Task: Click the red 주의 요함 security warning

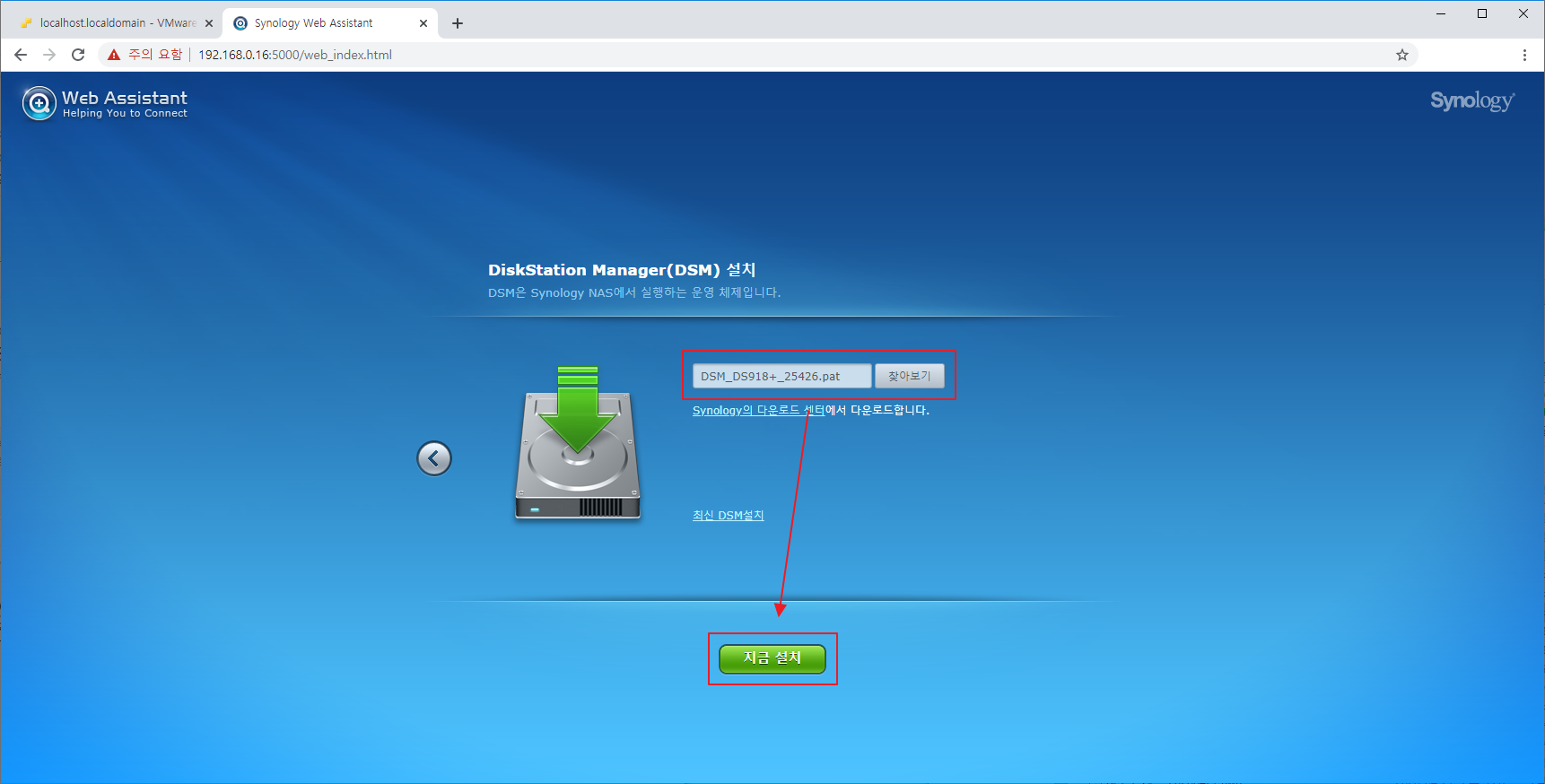Action: pyautogui.click(x=144, y=55)
